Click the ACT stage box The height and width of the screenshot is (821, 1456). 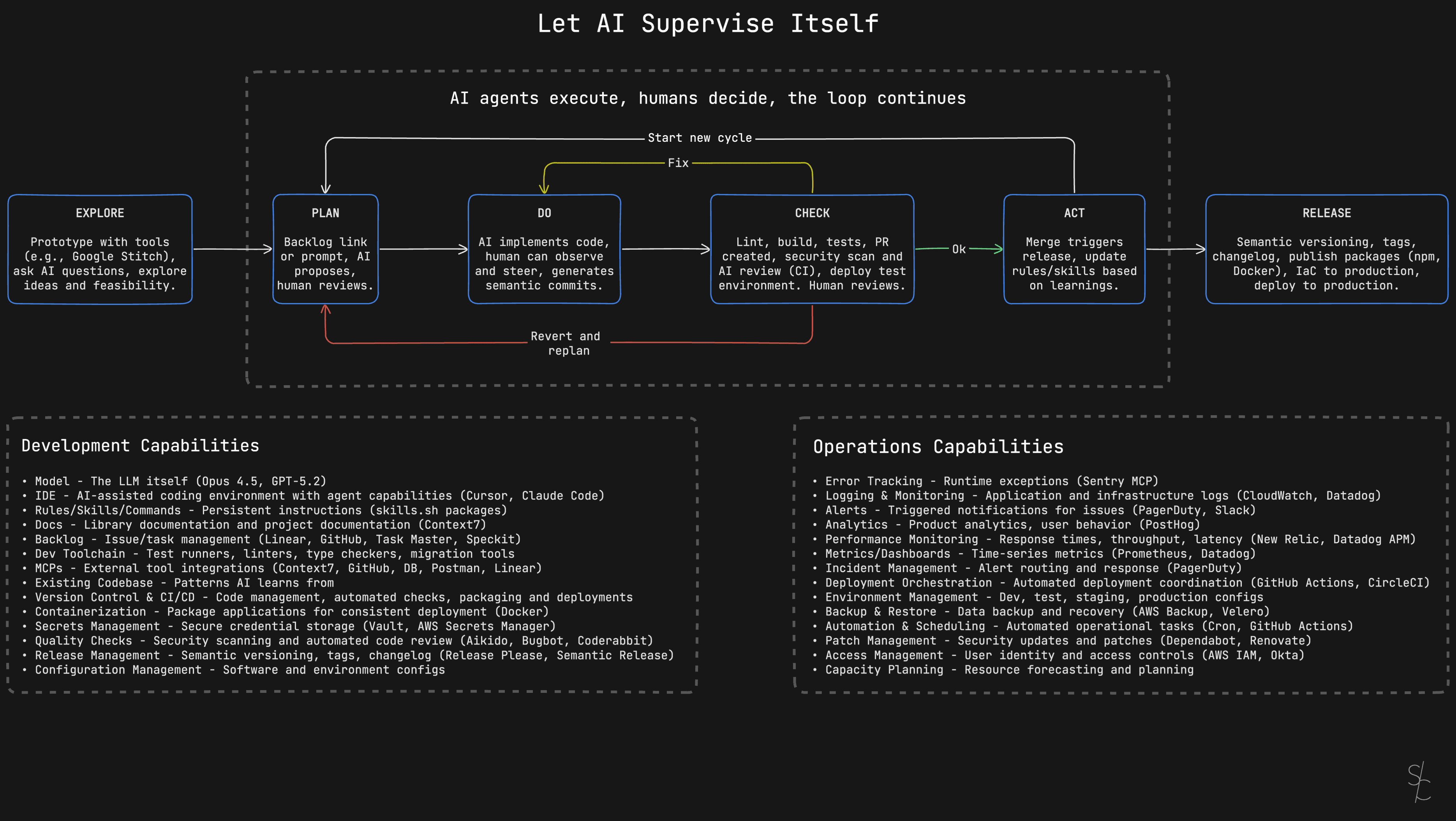click(1073, 249)
